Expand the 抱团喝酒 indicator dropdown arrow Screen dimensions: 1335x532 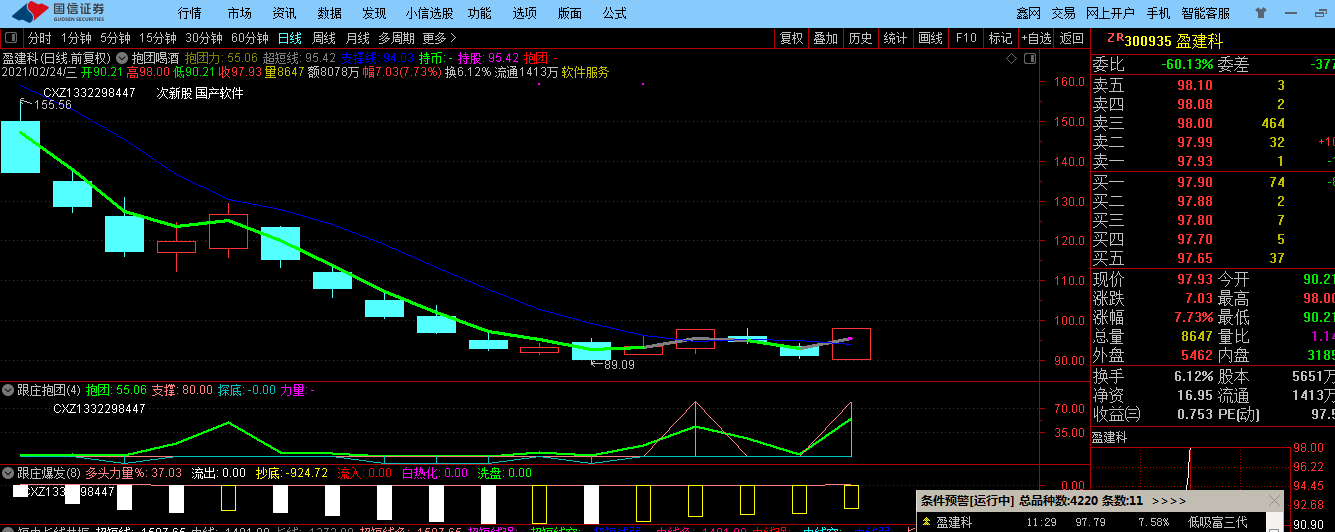123,58
